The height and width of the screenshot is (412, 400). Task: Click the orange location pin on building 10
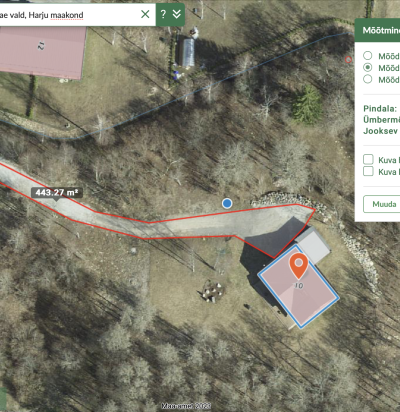(299, 265)
